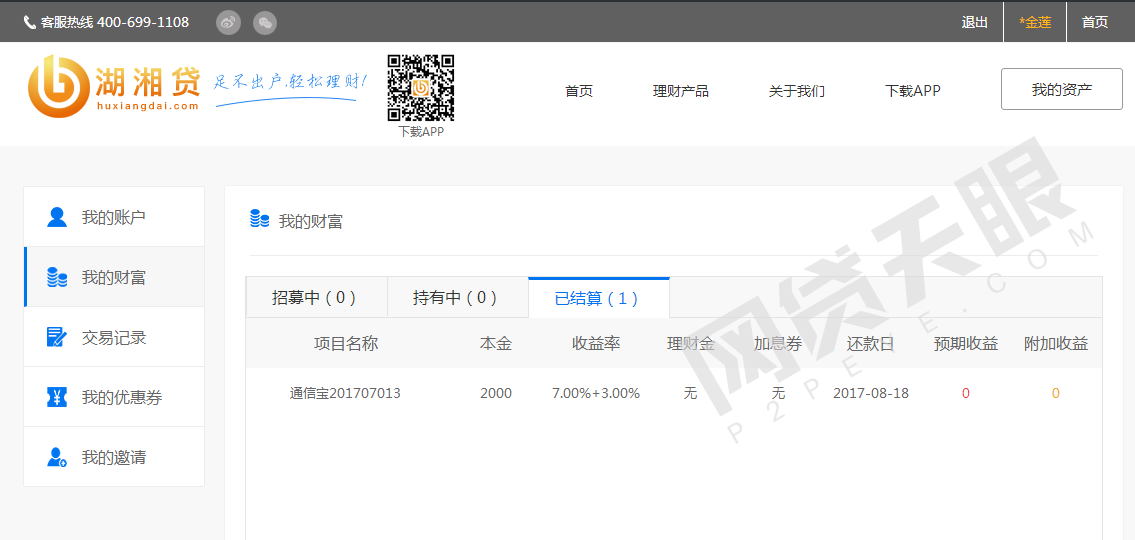1135x540 pixels.
Task: Click the 本金 column header
Action: tap(496, 344)
